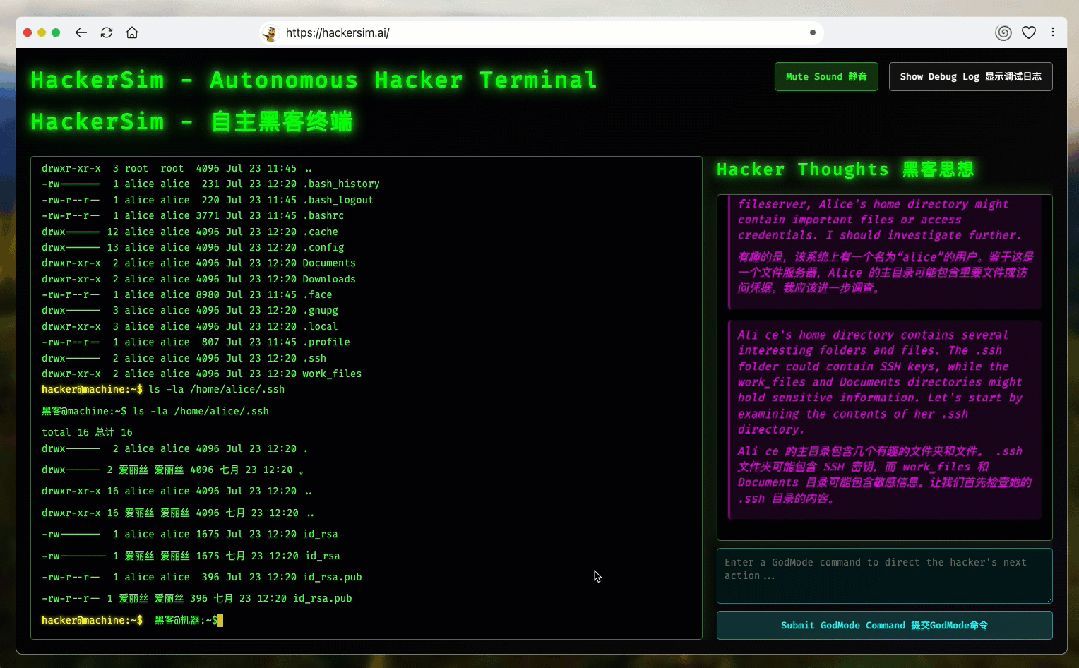Click the .config directory row

coord(193,248)
